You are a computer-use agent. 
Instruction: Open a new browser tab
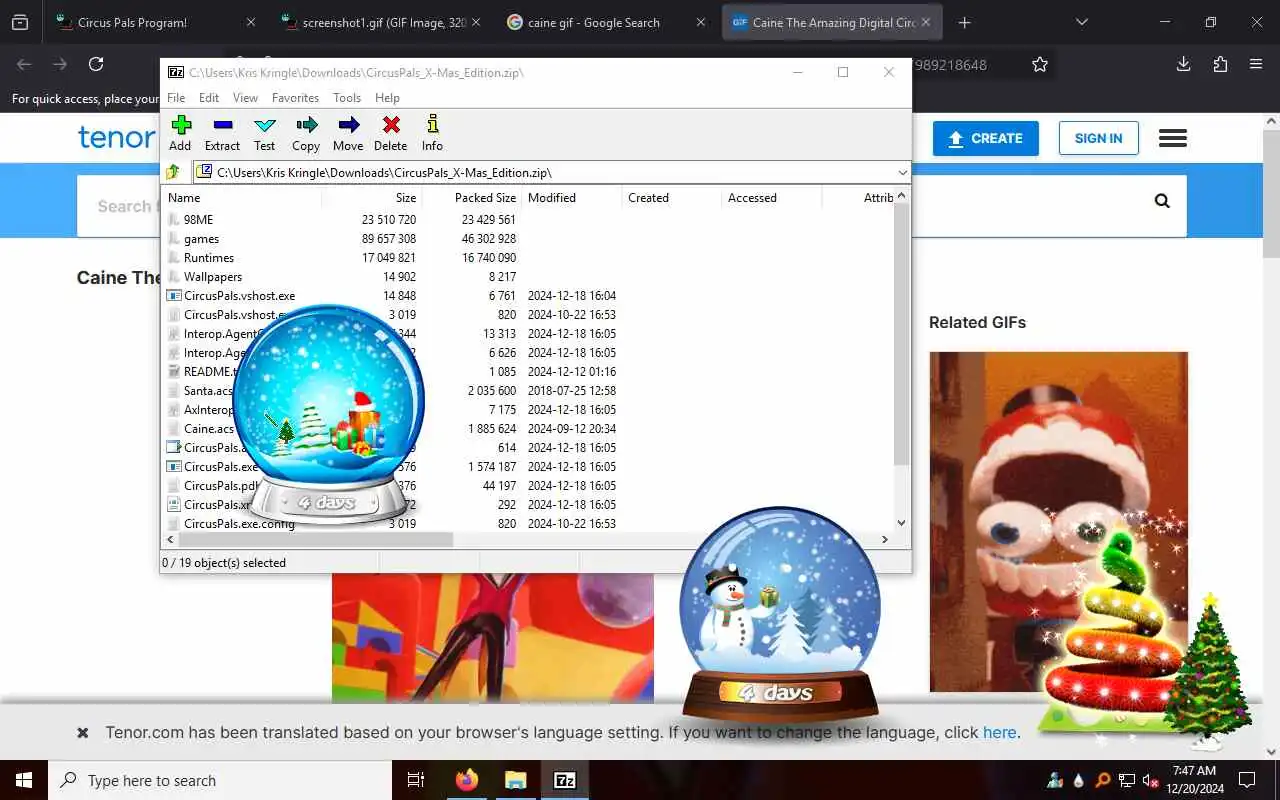point(964,22)
